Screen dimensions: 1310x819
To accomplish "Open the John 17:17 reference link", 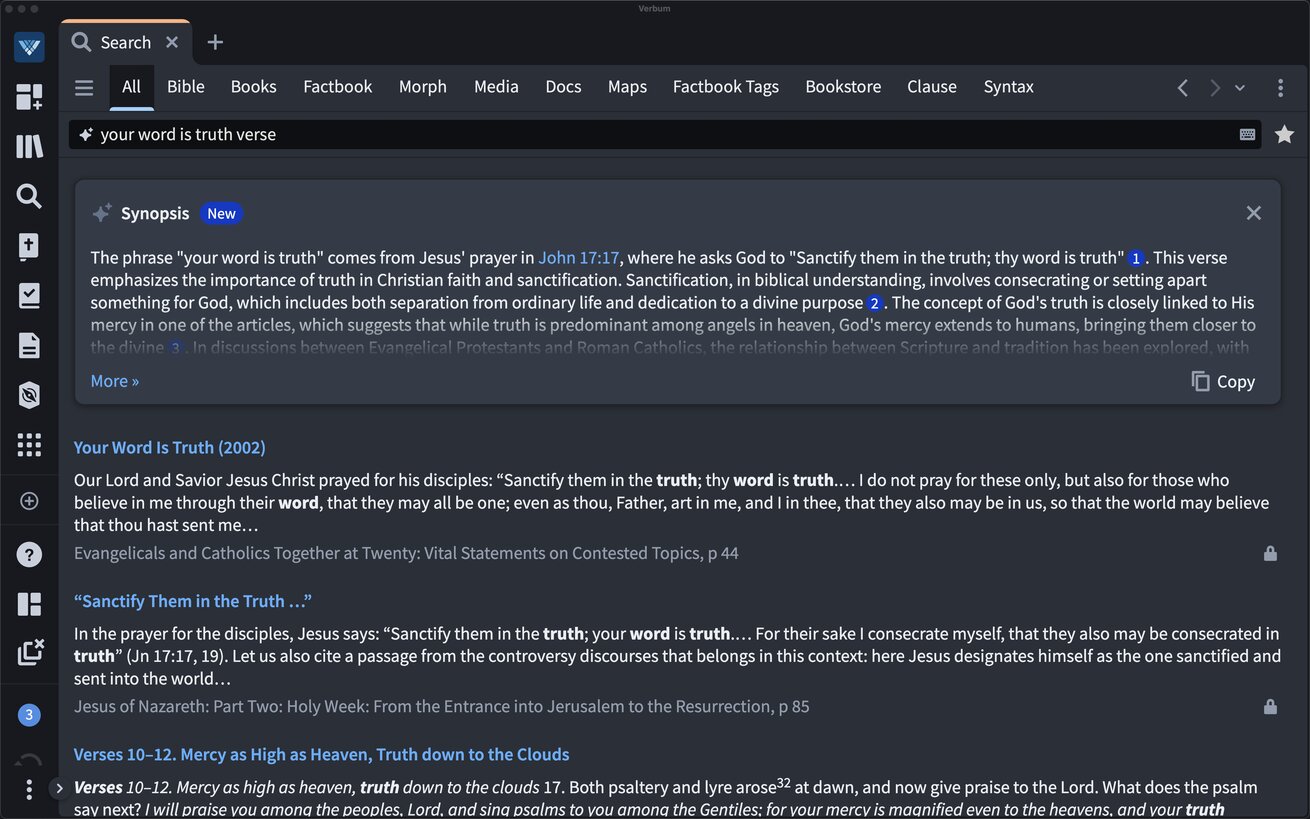I will tap(579, 257).
